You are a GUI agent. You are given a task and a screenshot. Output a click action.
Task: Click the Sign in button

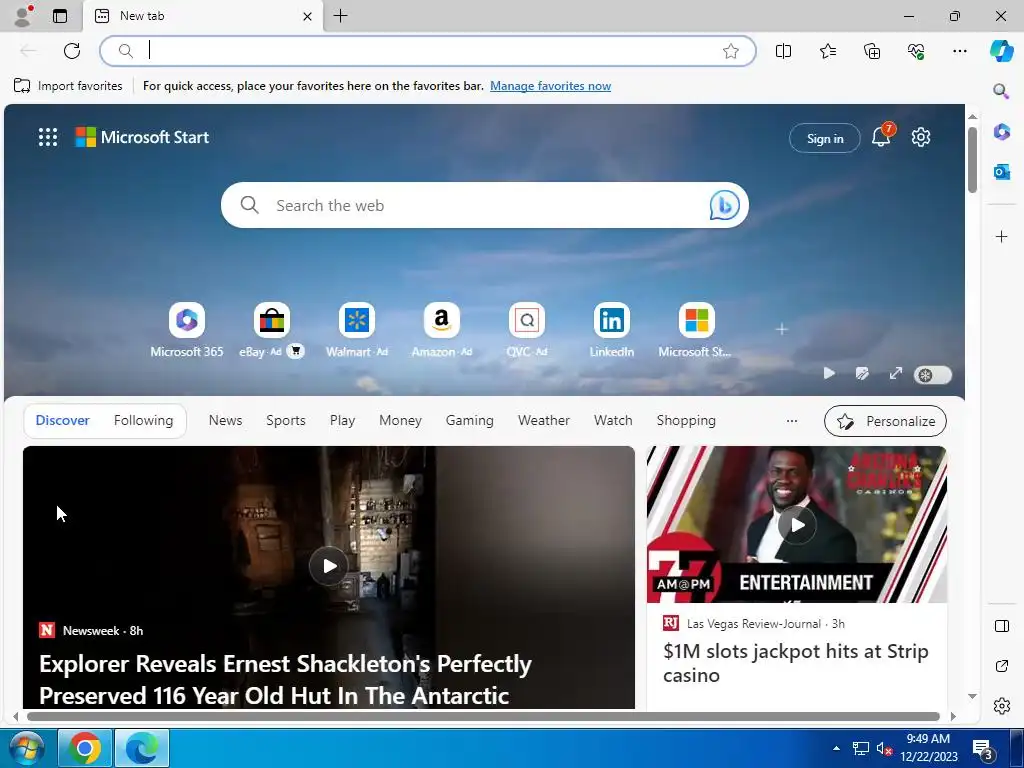(x=824, y=138)
